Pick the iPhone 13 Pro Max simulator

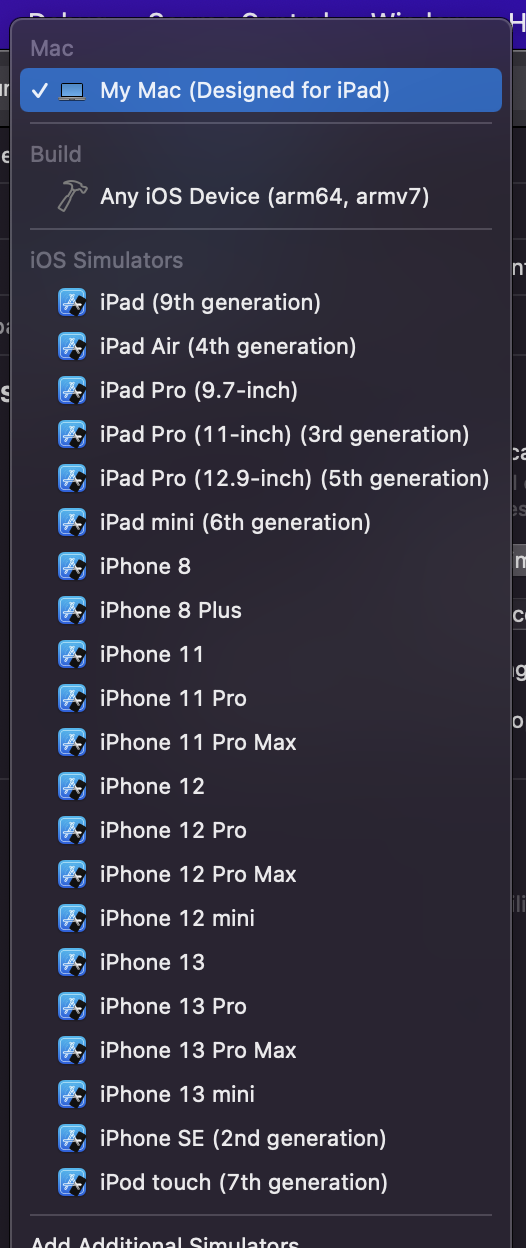(260, 1050)
